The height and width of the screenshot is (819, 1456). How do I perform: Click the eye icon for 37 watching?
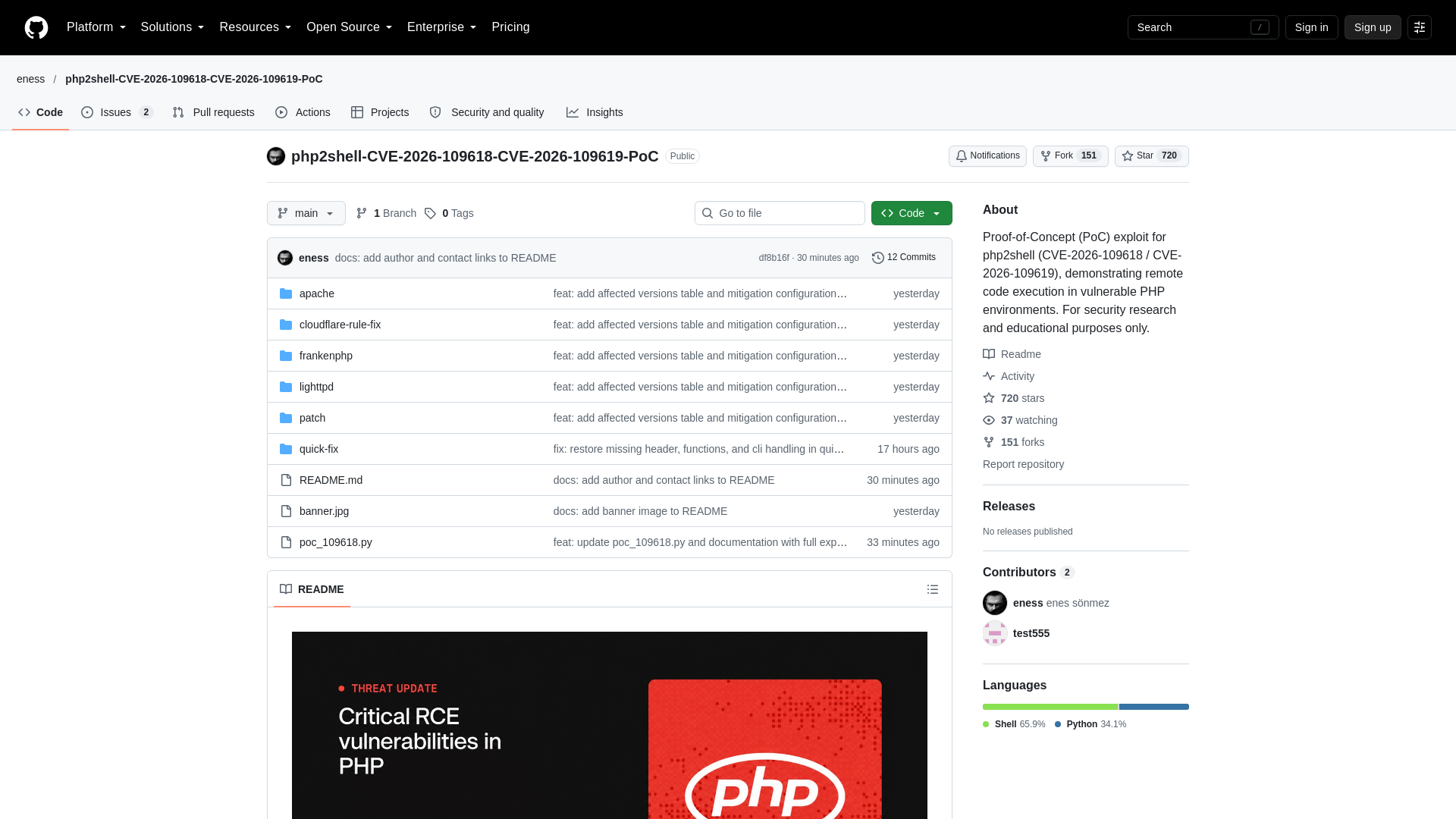click(x=989, y=420)
